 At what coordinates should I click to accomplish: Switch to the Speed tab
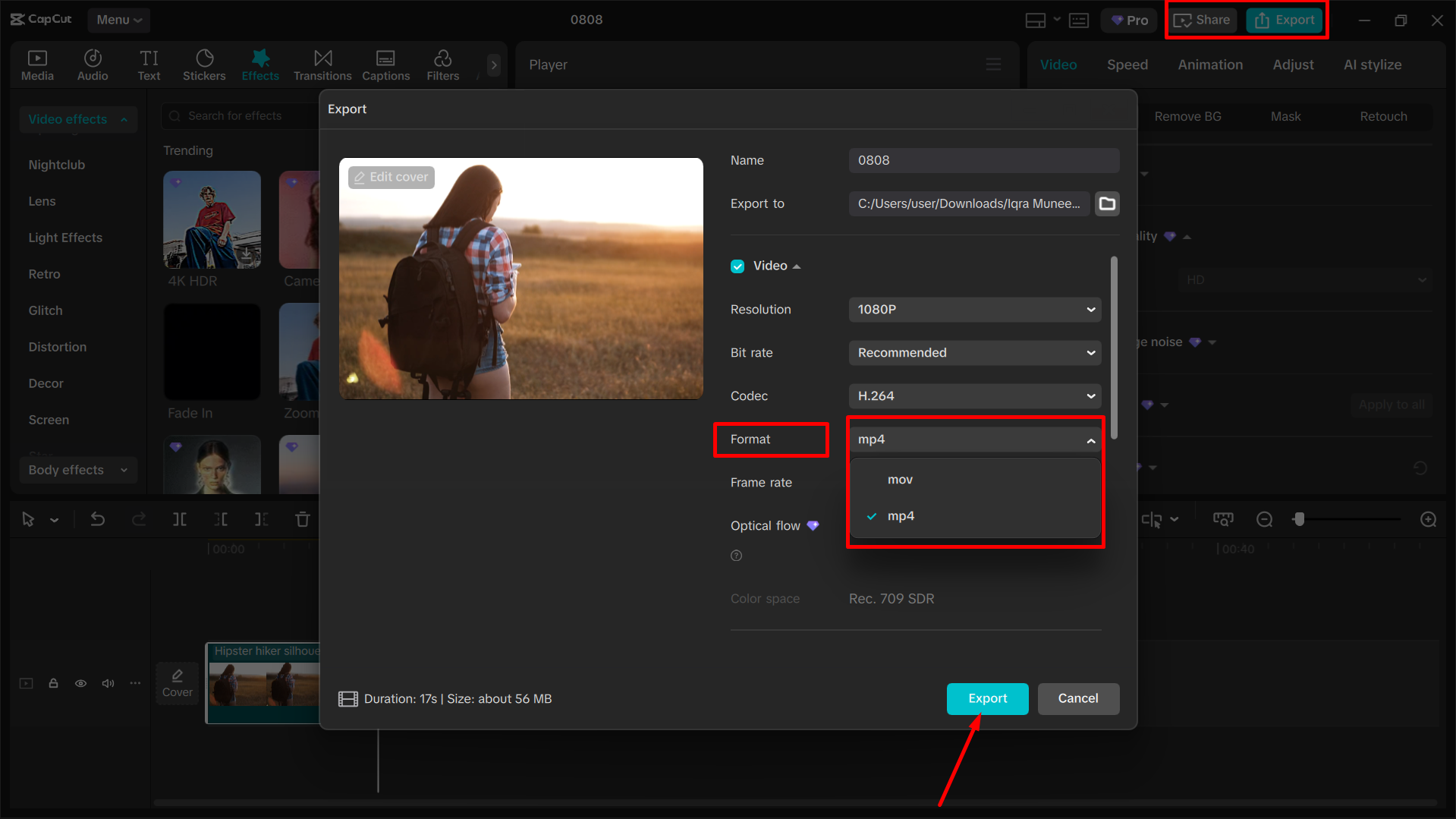coord(1127,65)
